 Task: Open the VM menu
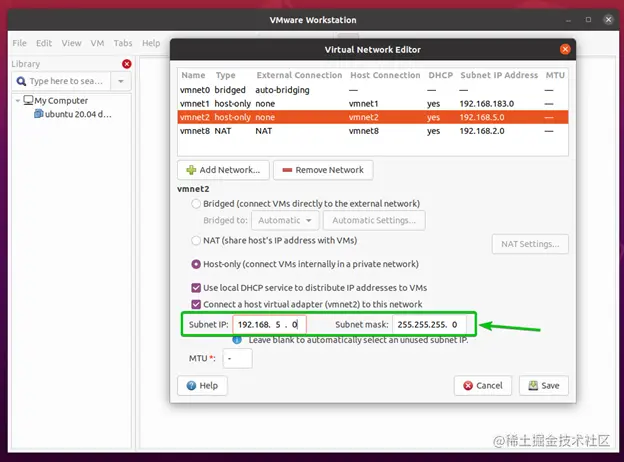pyautogui.click(x=97, y=43)
